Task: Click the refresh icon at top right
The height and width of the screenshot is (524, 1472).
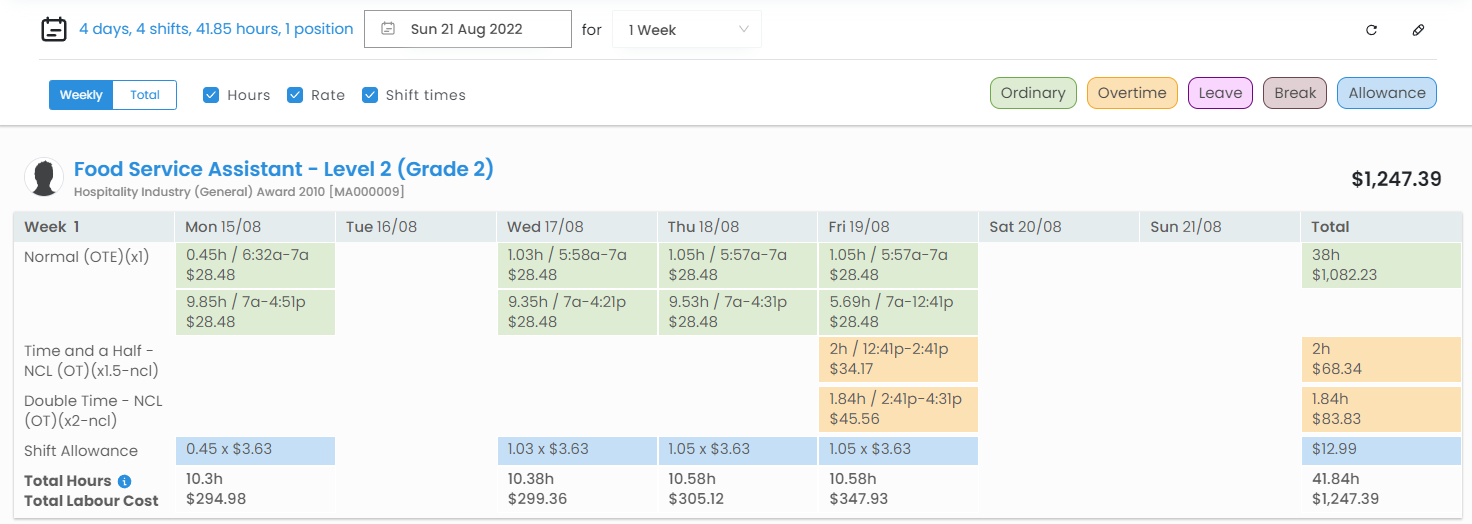Action: [x=1372, y=30]
